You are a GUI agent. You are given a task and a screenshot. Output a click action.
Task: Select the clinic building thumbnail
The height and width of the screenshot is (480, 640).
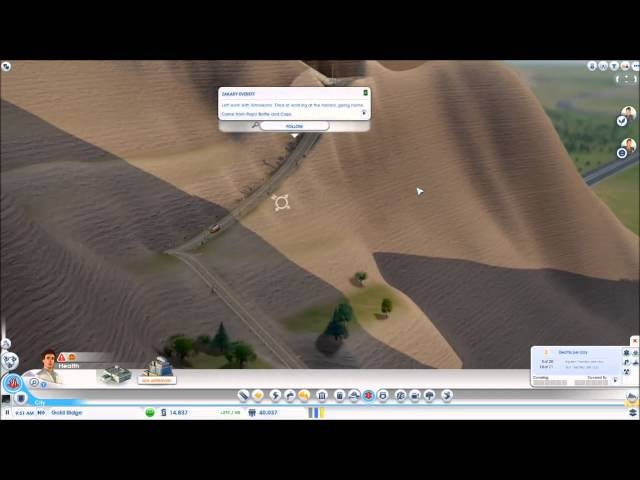tap(115, 374)
